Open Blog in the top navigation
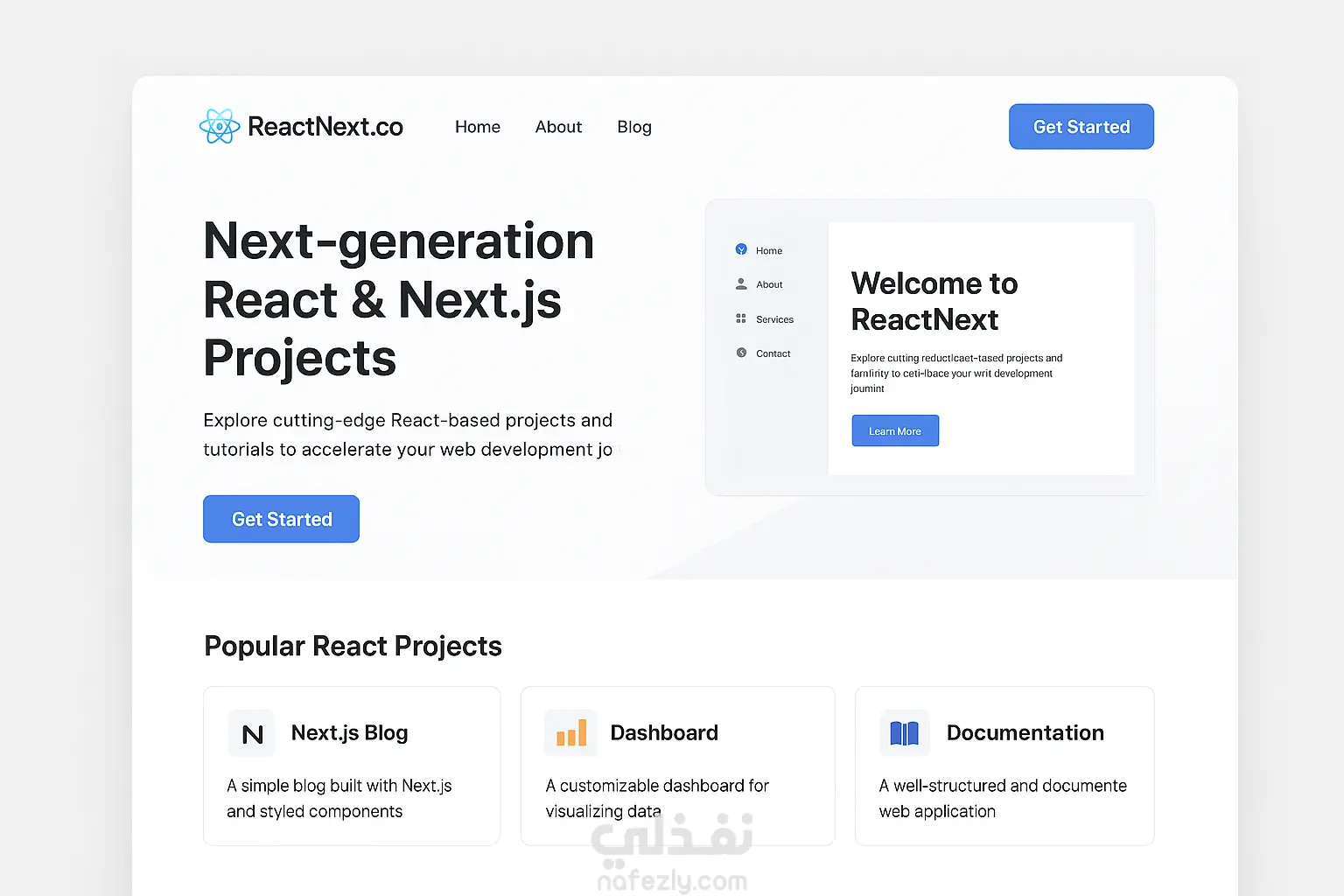This screenshot has width=1344, height=896. [x=634, y=127]
